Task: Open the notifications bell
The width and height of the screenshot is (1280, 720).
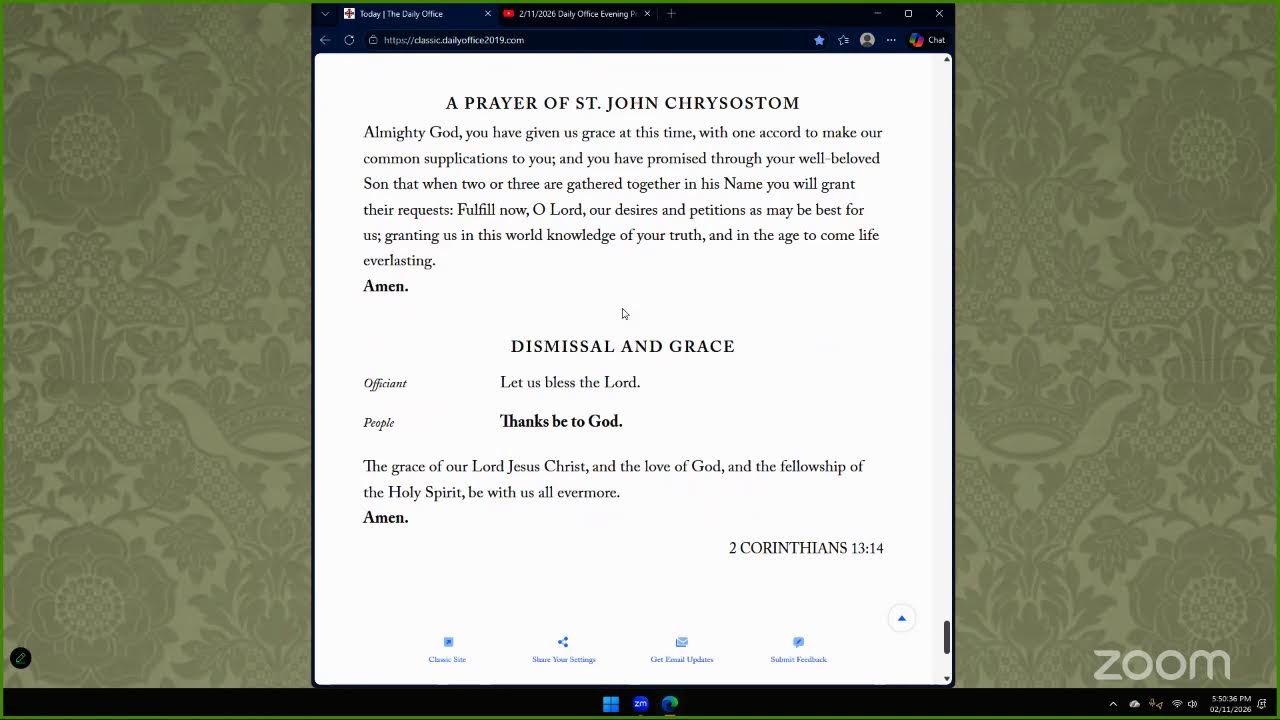Action: coord(1263,704)
